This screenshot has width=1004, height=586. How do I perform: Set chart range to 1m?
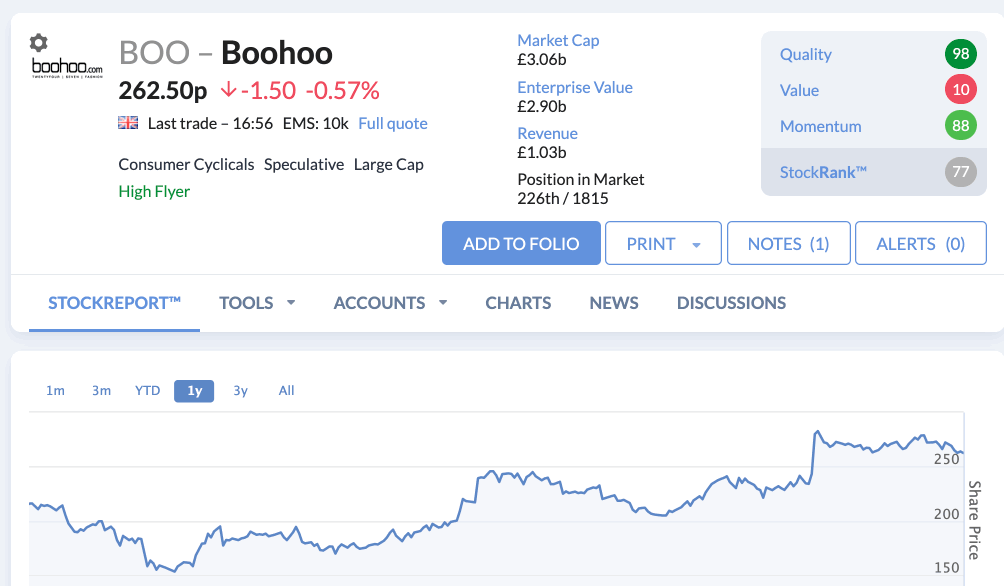[55, 391]
